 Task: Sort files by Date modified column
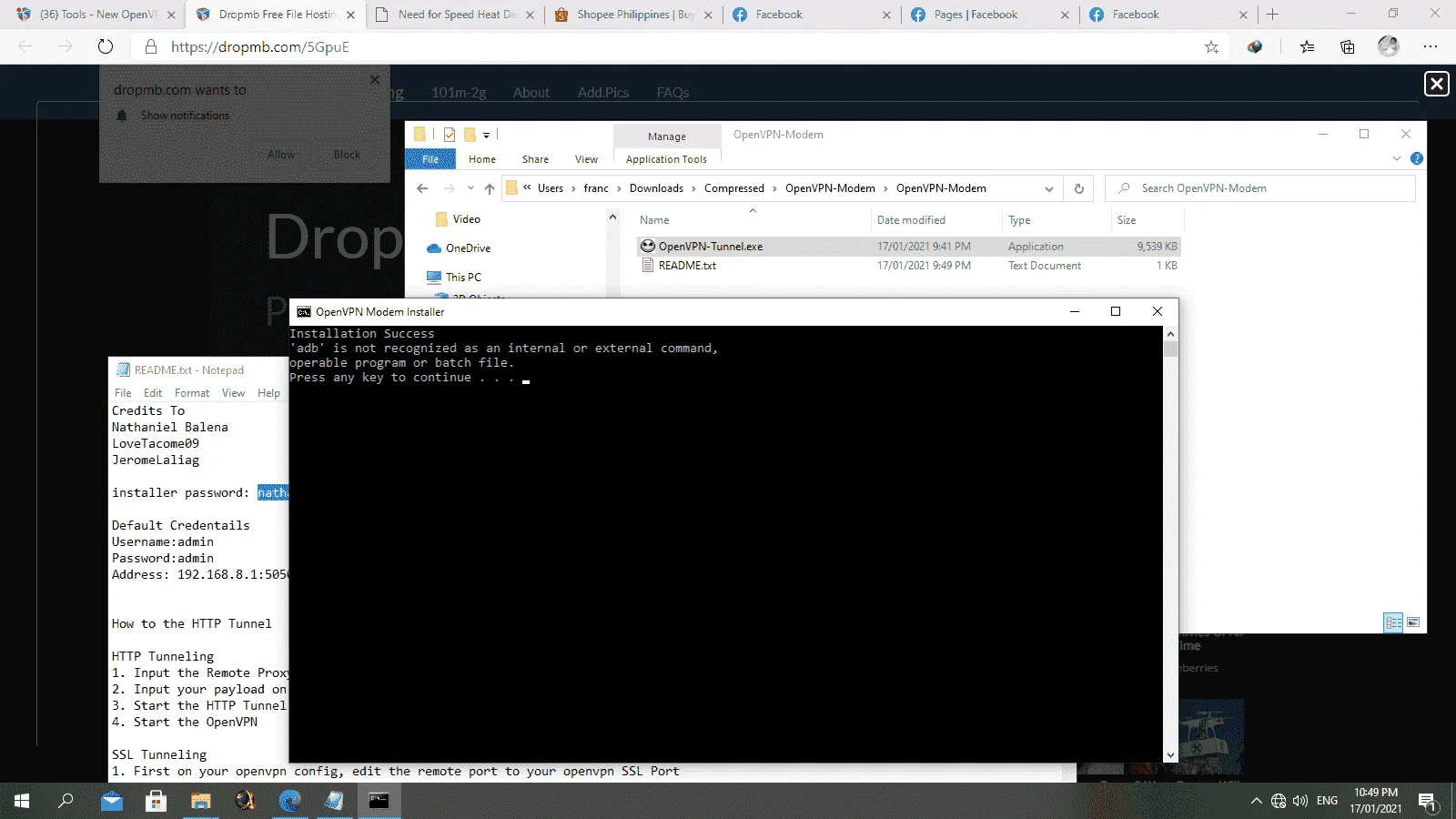[911, 220]
